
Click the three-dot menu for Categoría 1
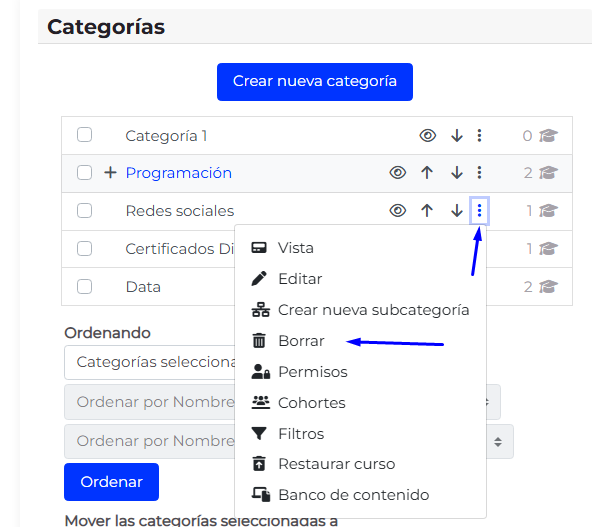coord(480,136)
